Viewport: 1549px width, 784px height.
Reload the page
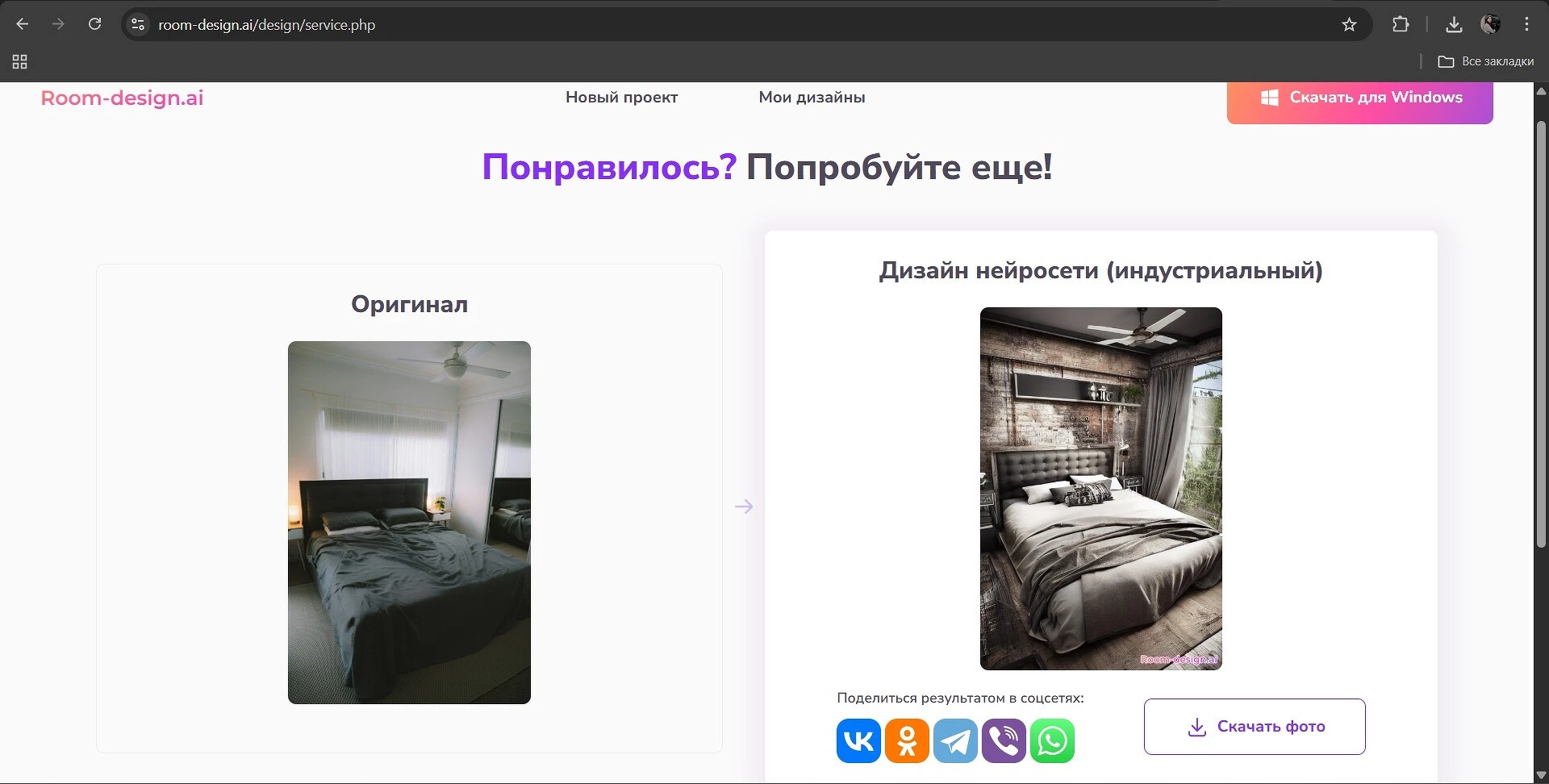point(94,24)
